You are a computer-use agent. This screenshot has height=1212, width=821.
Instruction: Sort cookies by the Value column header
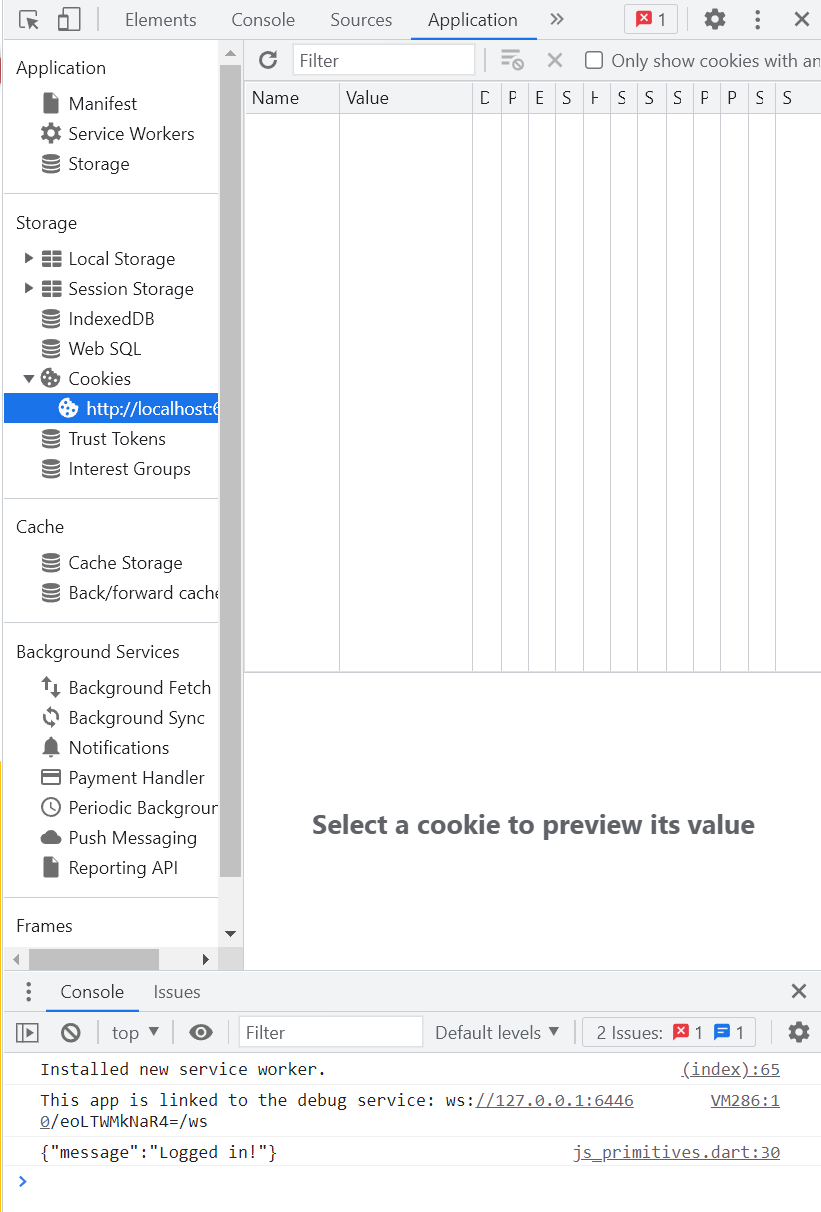click(406, 98)
